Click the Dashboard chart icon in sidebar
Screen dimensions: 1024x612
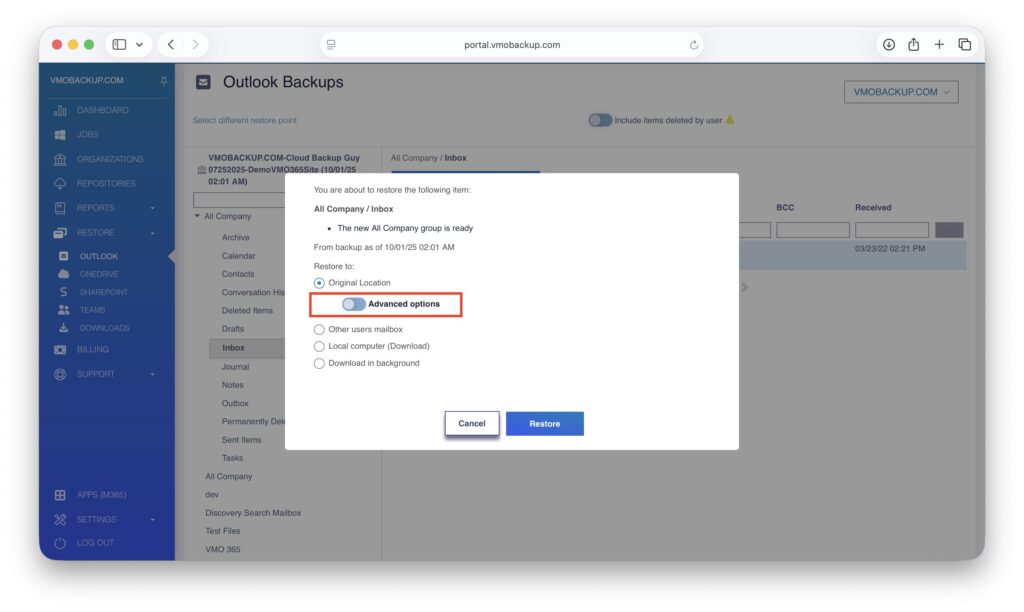pos(59,110)
